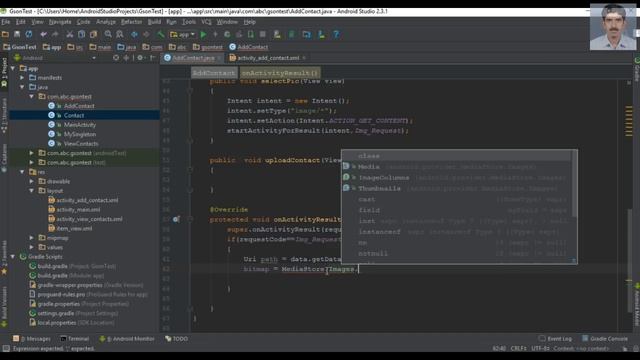Choose Media from autocomplete popup
Viewport: 640px width, 360px height.
[x=456, y=167]
